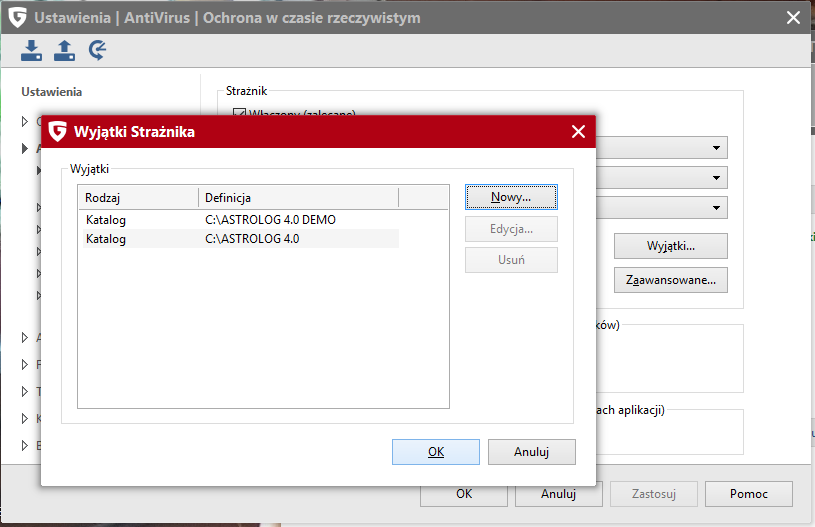This screenshot has width=815, height=527.
Task: Expand the settings tree item starting with E
Action: (x=24, y=446)
